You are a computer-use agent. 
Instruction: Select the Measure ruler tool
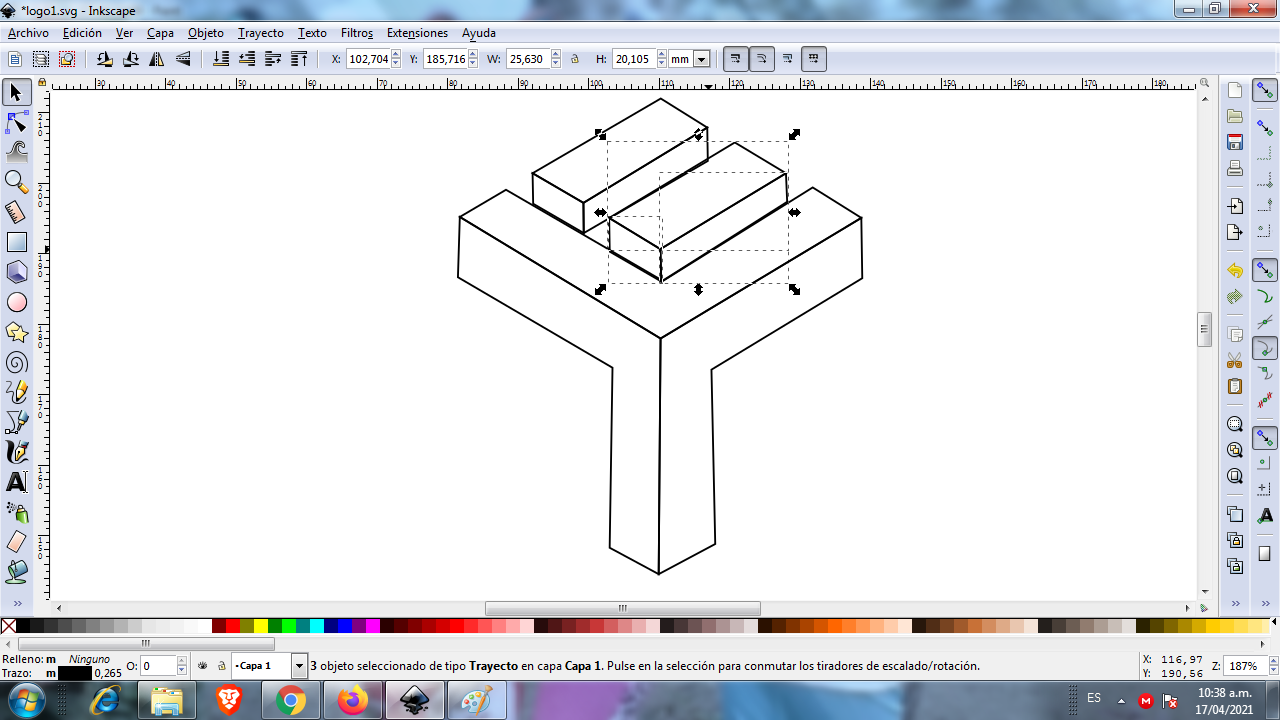16,212
